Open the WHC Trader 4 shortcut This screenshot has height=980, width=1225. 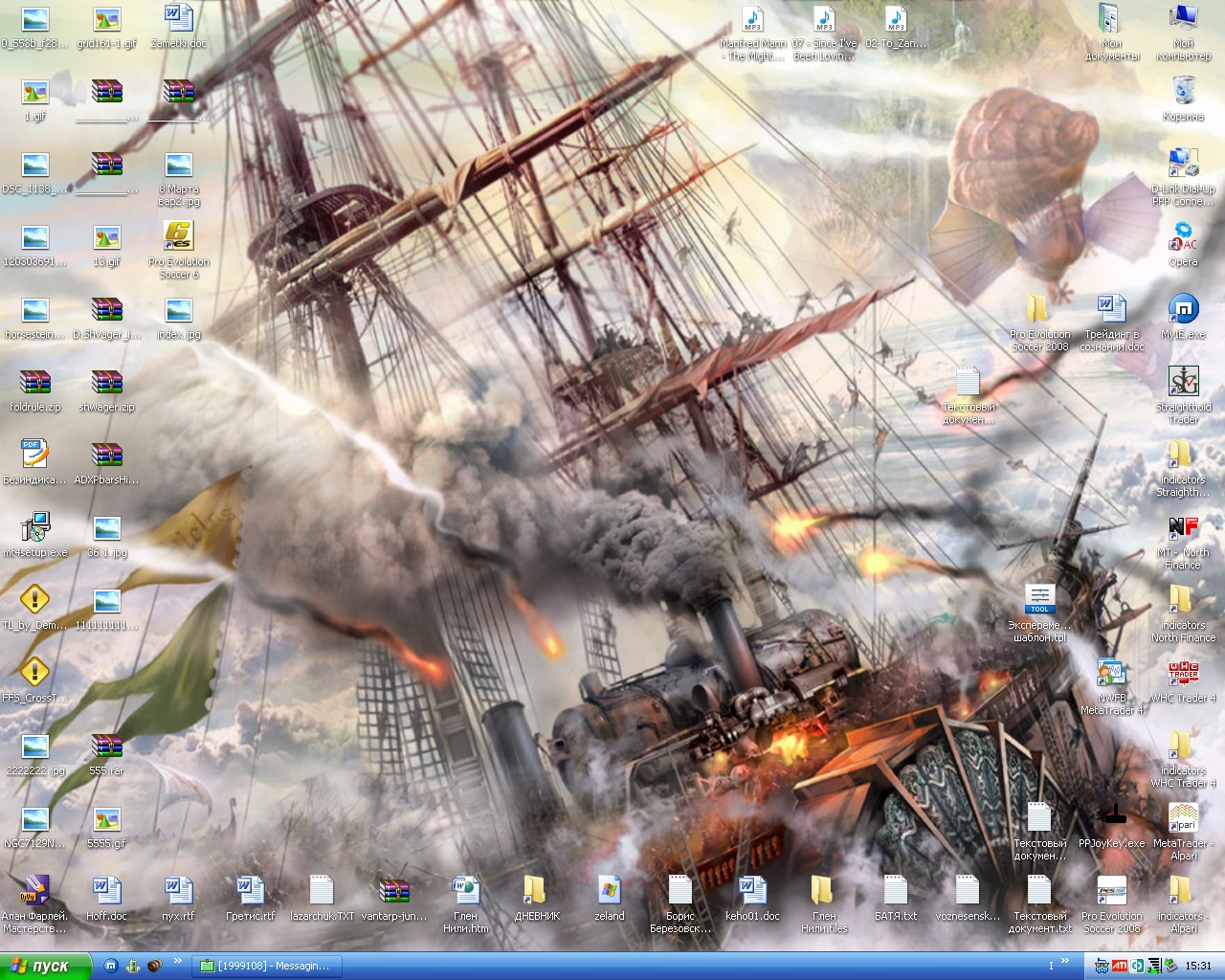coord(1183,675)
